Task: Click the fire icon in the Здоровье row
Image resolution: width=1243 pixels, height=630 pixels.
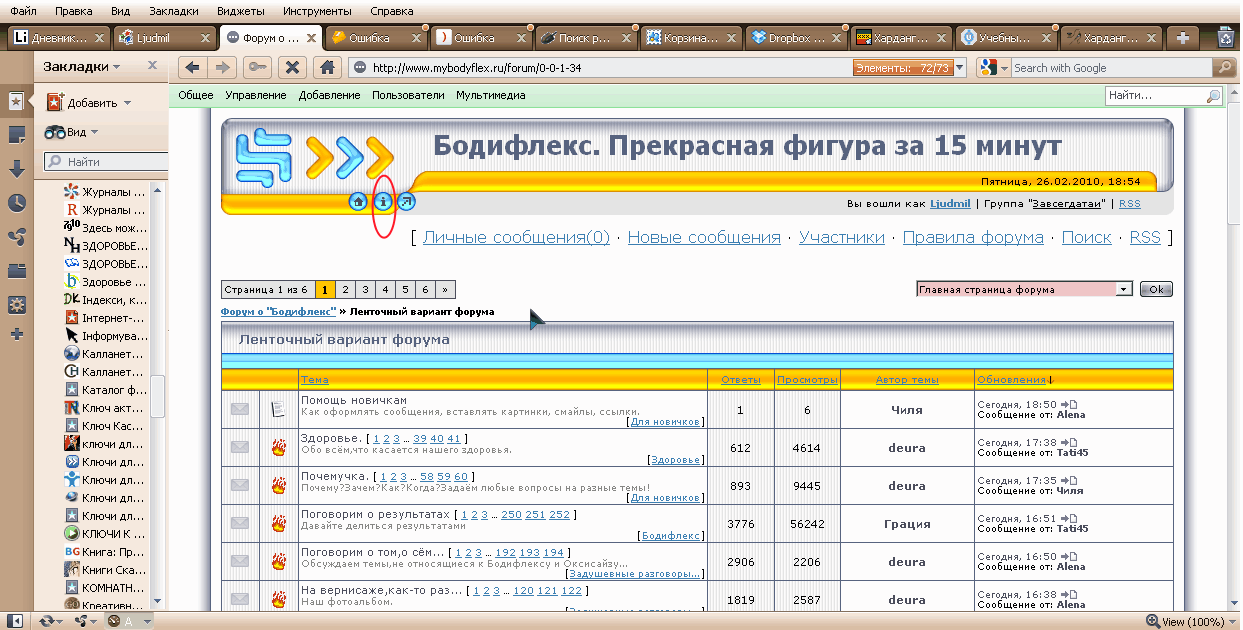Action: tap(279, 447)
